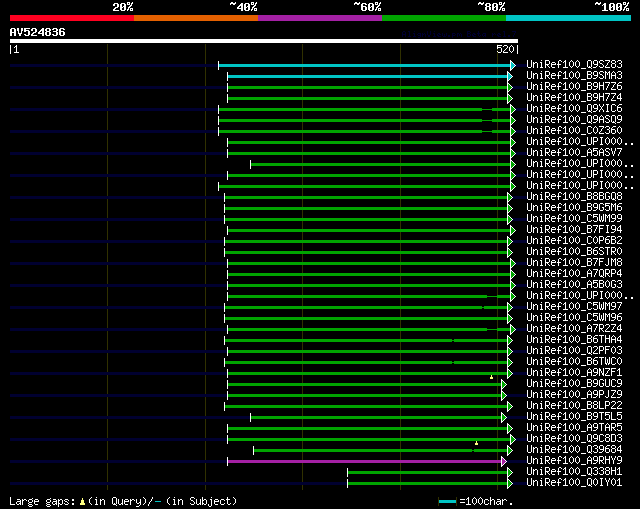Viewport: 640px width, 509px height.
Task: Click the arrowhead on the UniRef100_B8BGQ8 row
Action: 510,198
